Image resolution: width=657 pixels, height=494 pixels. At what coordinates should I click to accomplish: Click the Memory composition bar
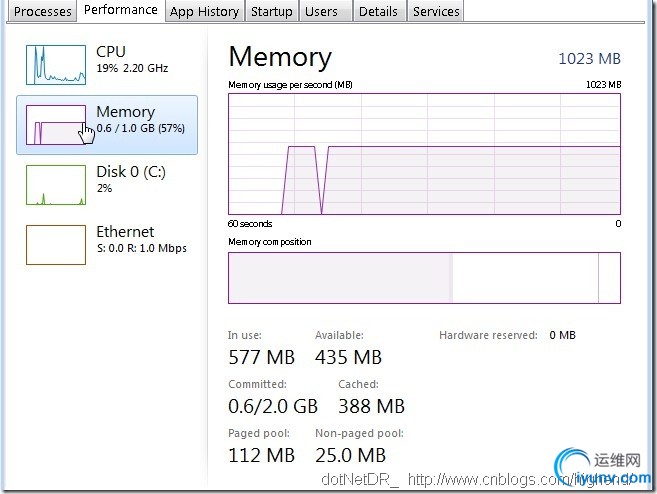(x=424, y=277)
